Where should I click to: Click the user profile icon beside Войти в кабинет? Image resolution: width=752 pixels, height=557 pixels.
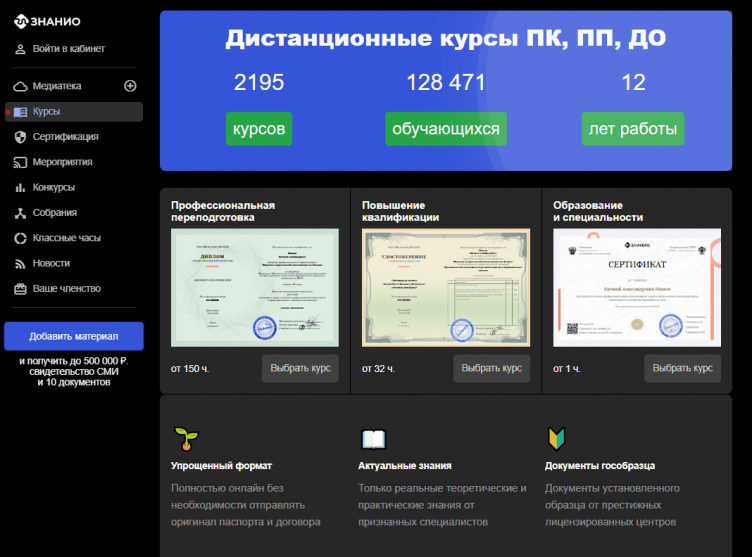pyautogui.click(x=20, y=49)
